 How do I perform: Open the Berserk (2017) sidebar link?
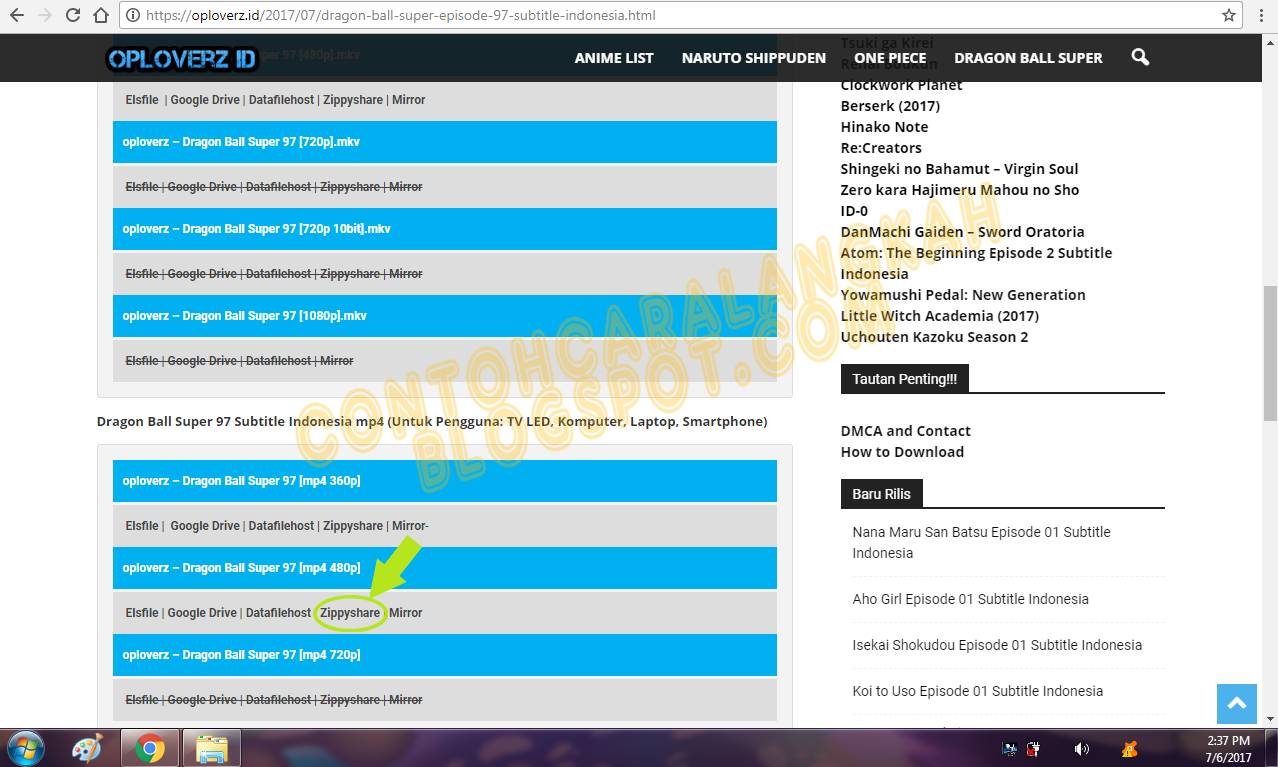890,106
